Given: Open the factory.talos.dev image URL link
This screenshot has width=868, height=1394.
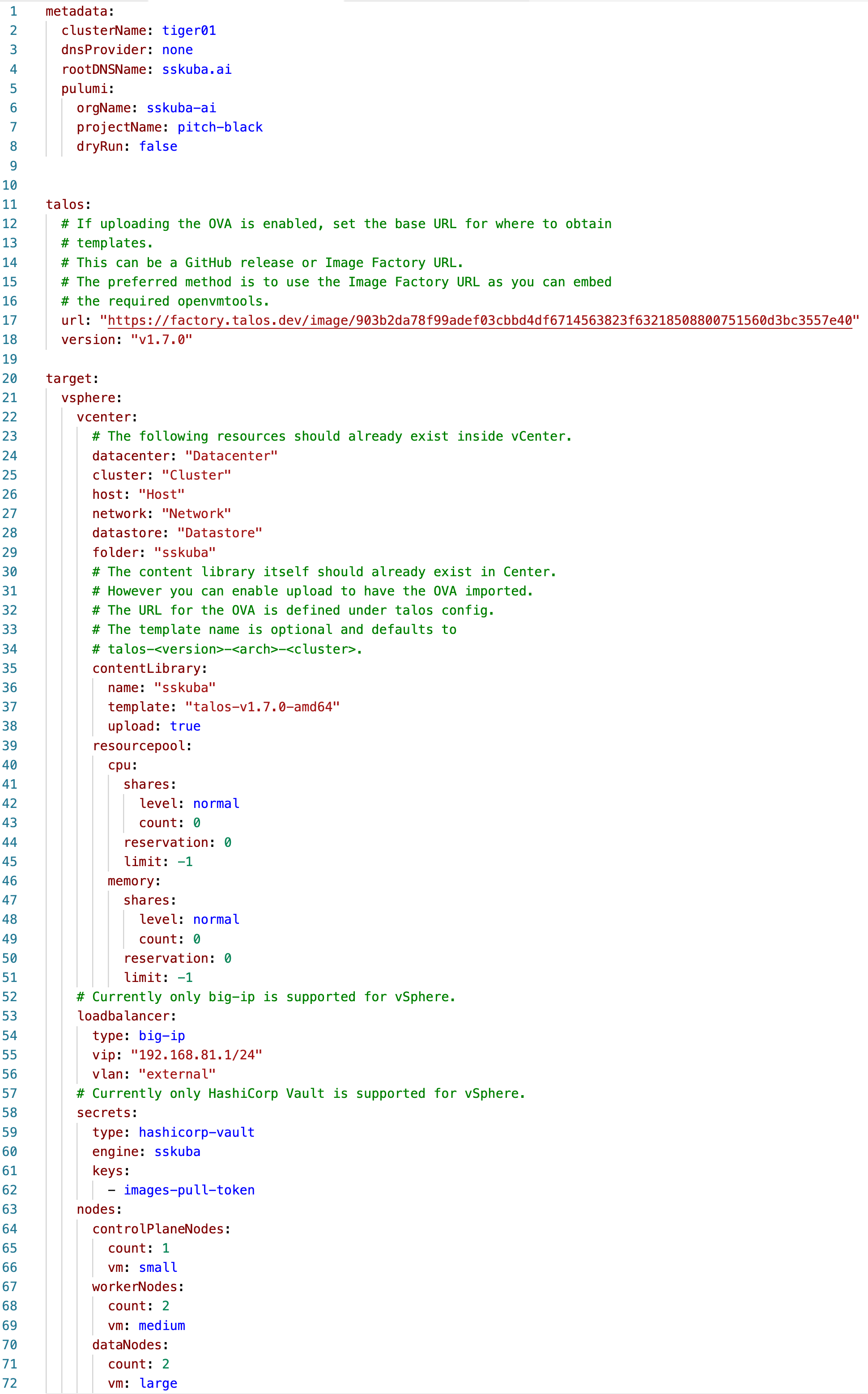Looking at the screenshot, I should [479, 320].
